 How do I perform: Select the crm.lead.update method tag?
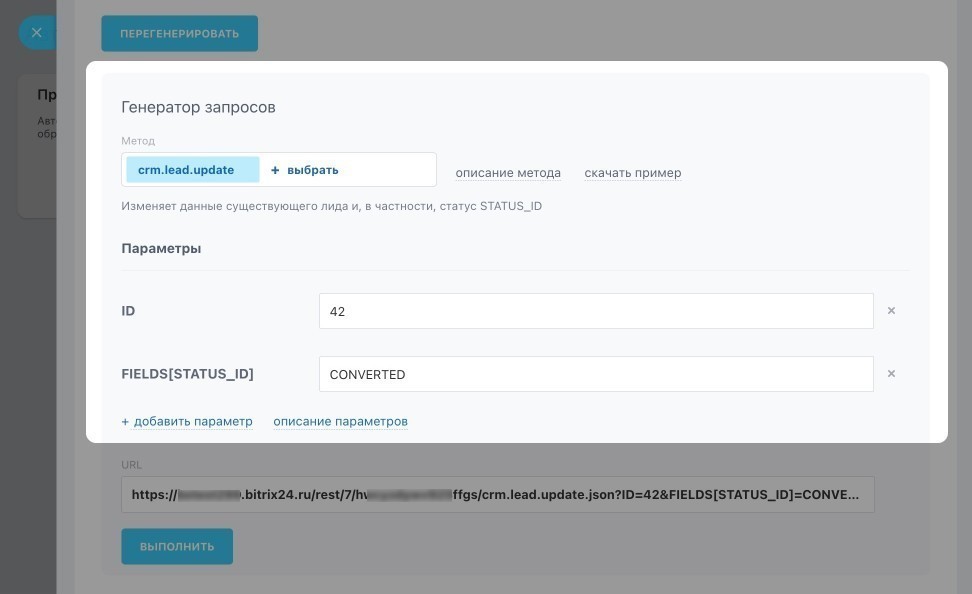[187, 170]
